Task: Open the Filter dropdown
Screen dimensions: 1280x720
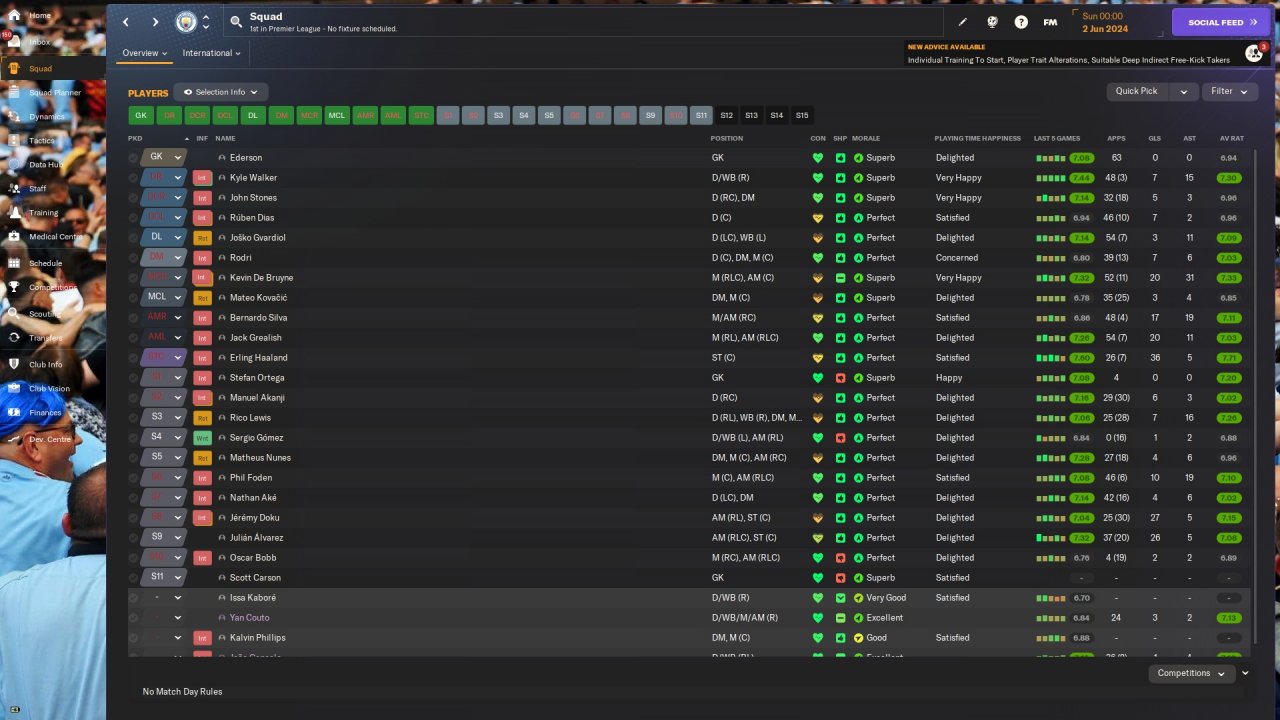Action: pos(1229,91)
